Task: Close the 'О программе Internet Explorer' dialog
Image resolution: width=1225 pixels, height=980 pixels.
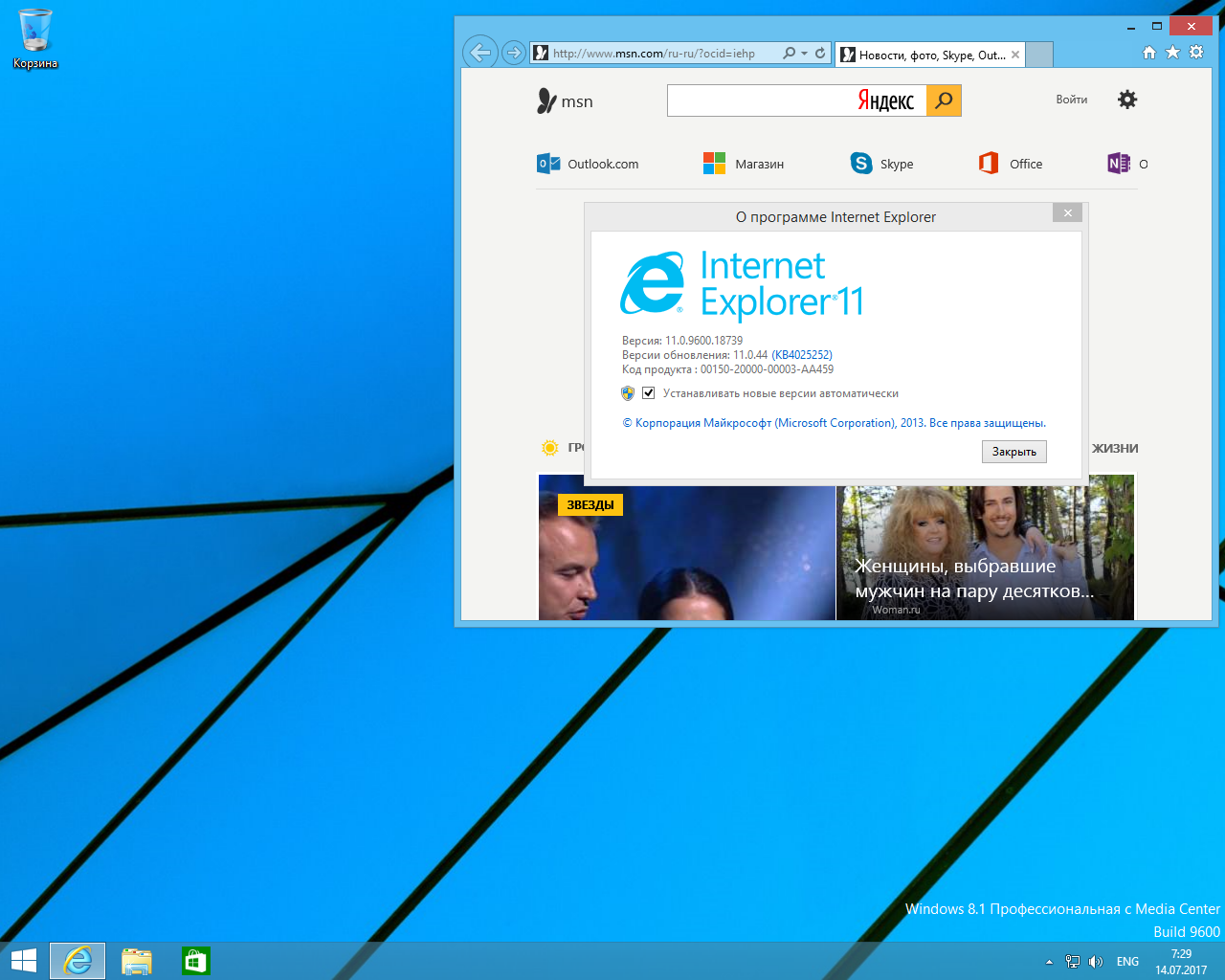Action: (1068, 212)
